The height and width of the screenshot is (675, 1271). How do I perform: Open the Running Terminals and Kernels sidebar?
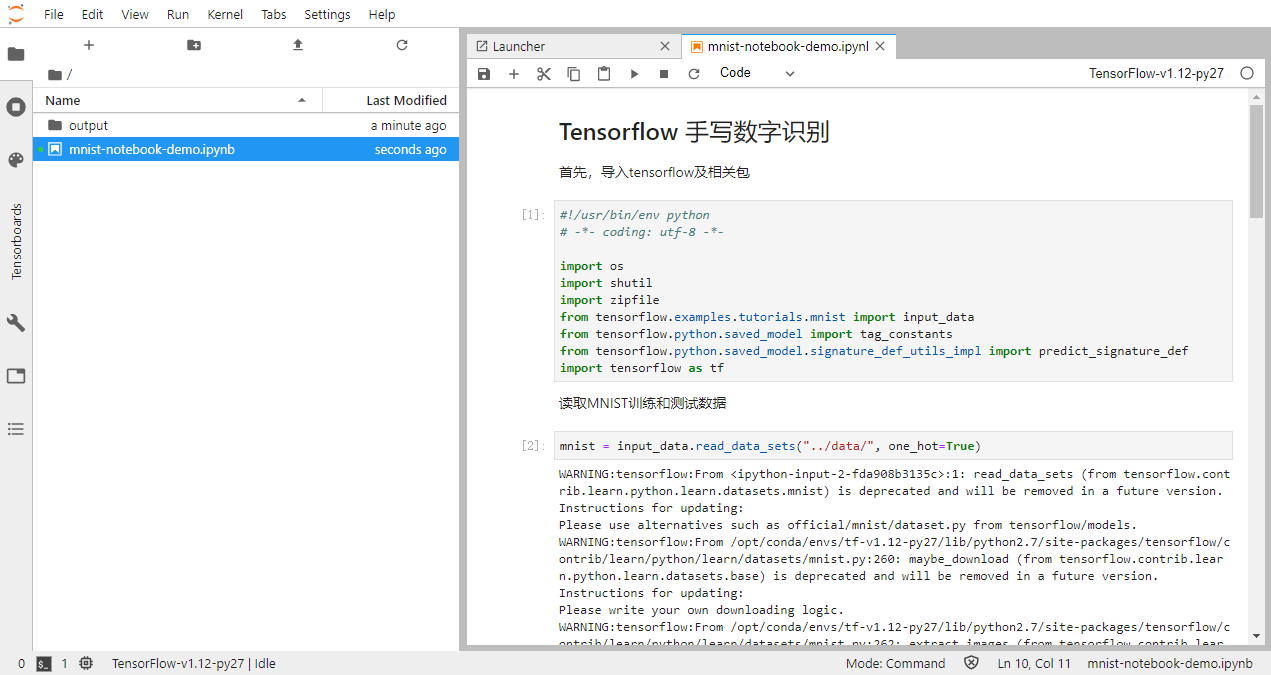[16, 107]
